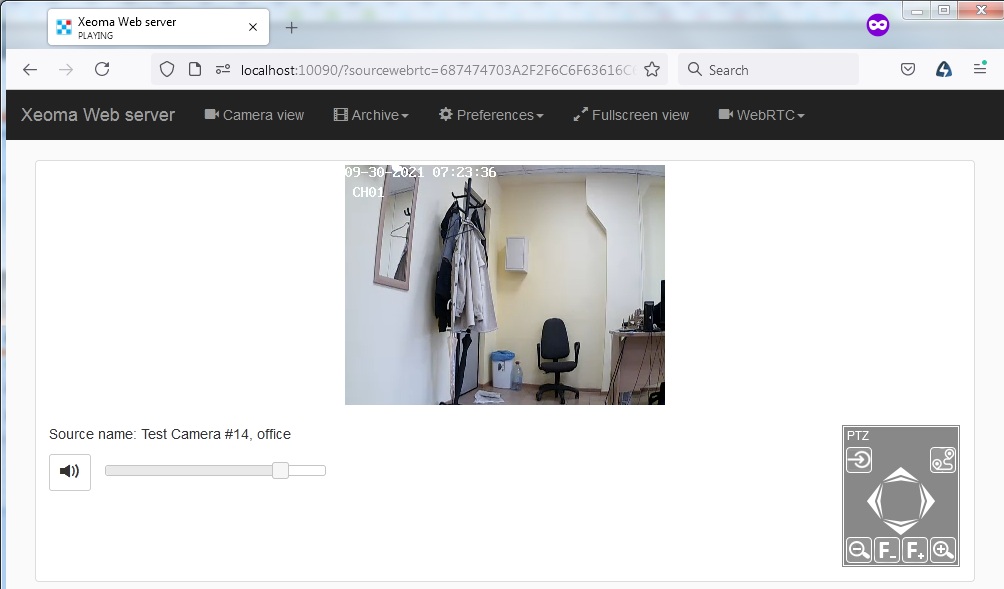Image resolution: width=1004 pixels, height=589 pixels.
Task: Click the shield tracking protection icon
Action: (166, 69)
